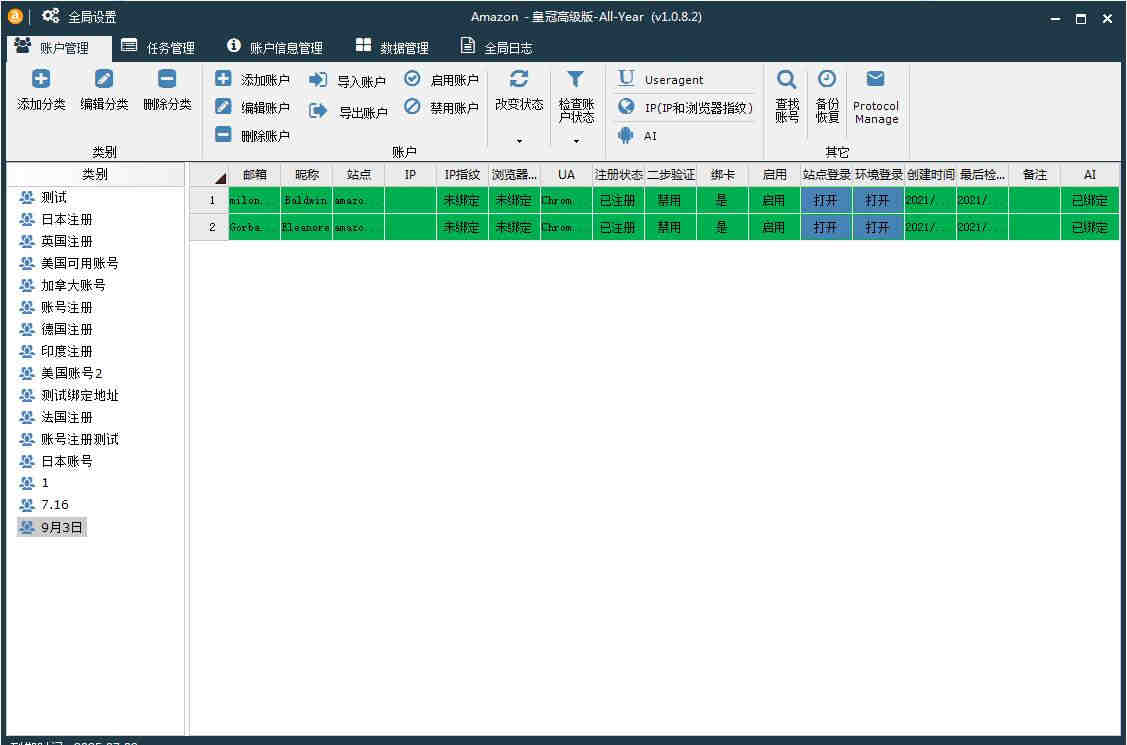Select row header number 2
Screen dimensions: 1127x745
tap(209, 228)
